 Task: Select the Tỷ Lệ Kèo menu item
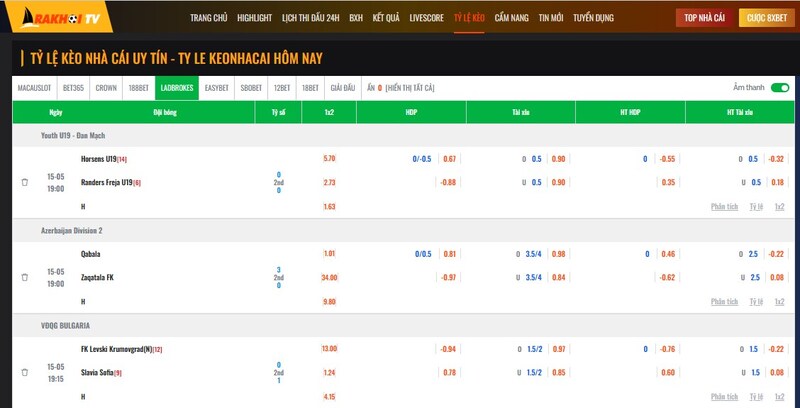click(x=469, y=18)
